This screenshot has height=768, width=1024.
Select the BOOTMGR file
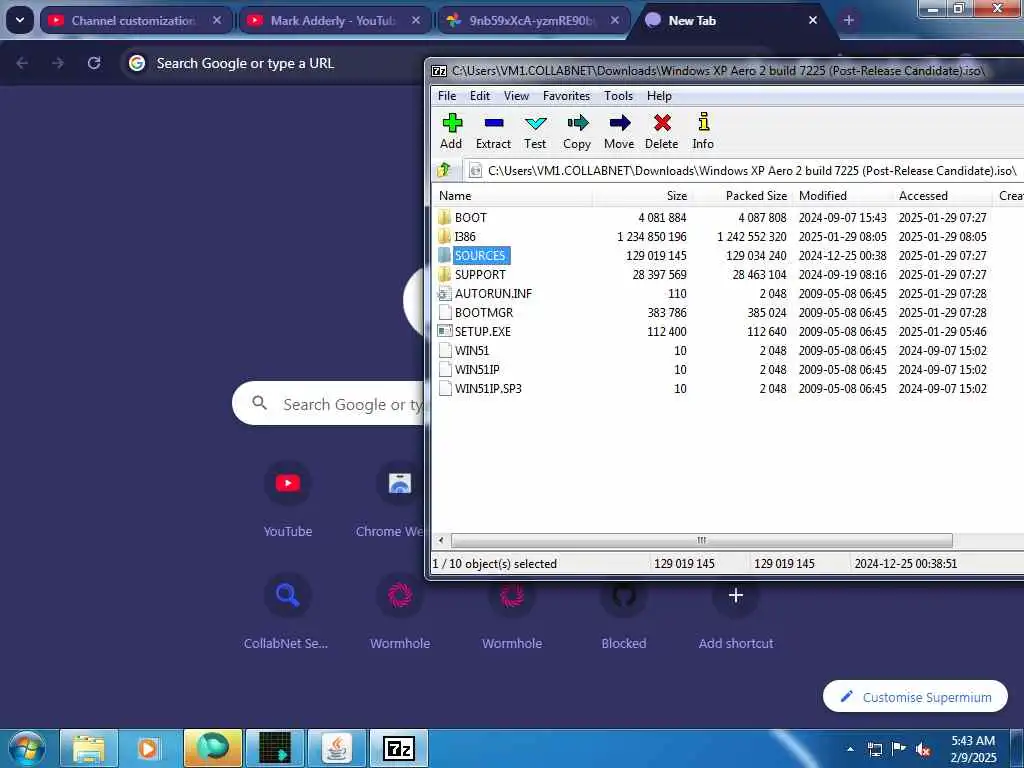(x=484, y=312)
